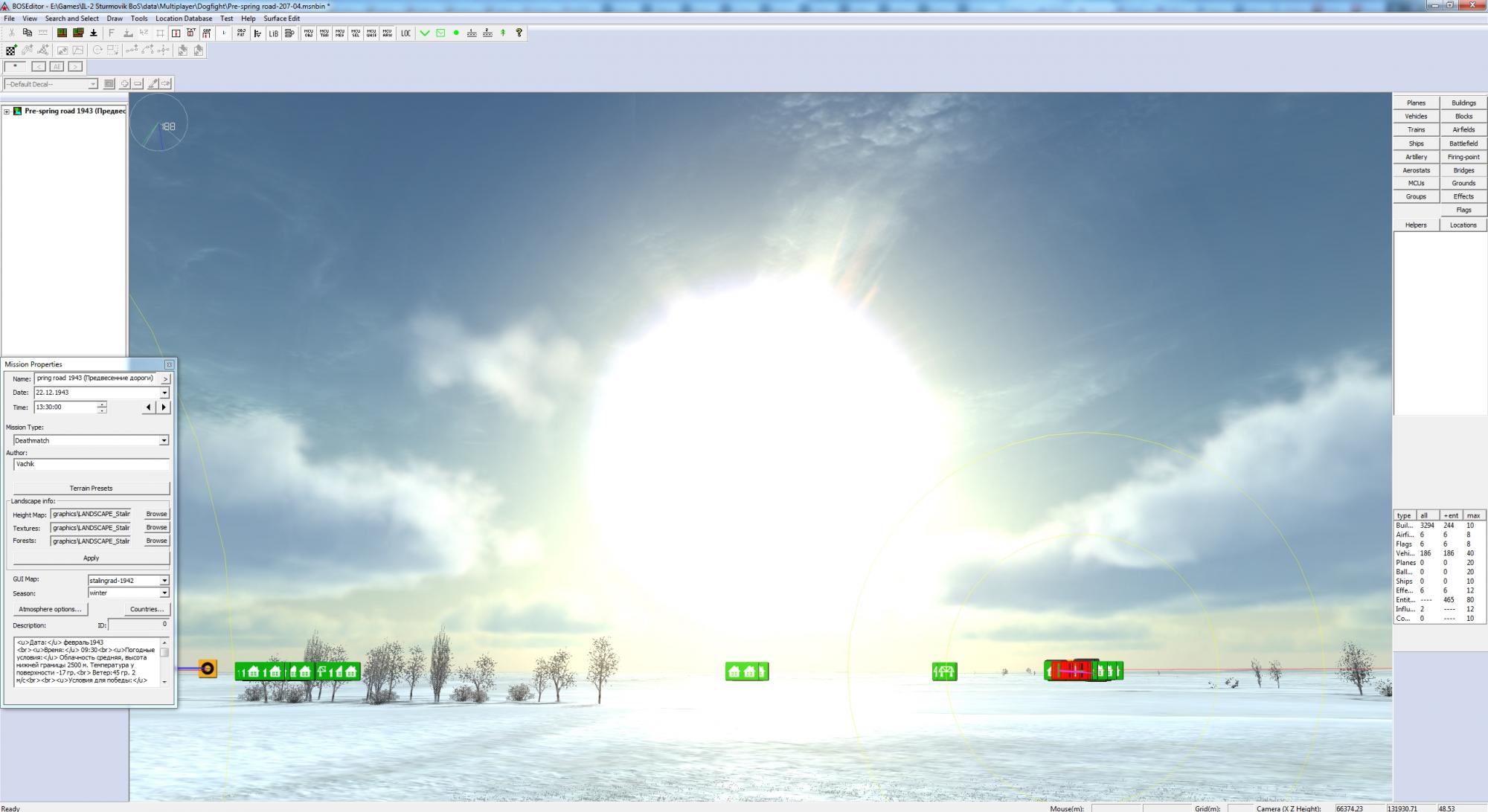Toggle the TXT red icon in toolbar
This screenshot has width=1488, height=812.
pyautogui.click(x=191, y=33)
